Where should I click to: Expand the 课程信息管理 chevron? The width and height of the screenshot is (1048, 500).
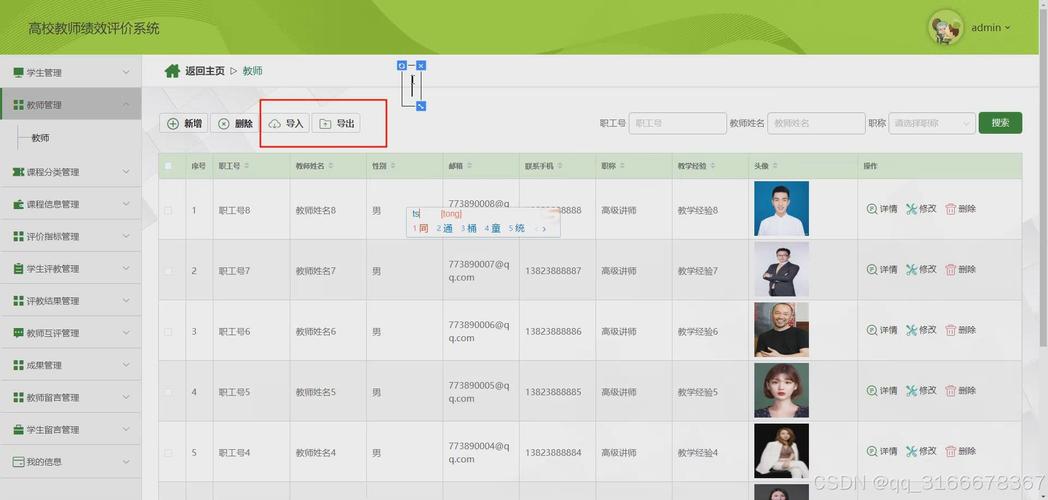(126, 204)
